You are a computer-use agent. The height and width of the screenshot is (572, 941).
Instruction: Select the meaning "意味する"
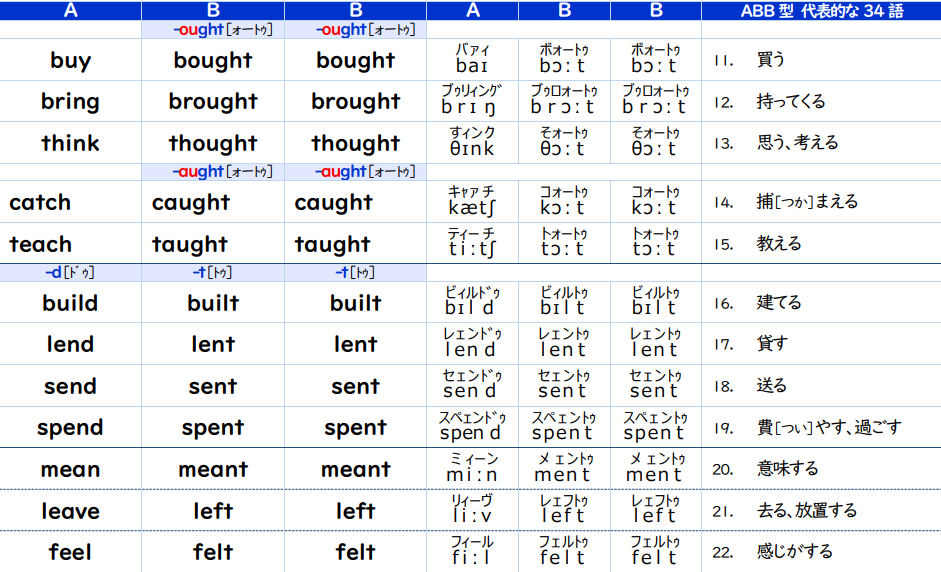point(787,469)
